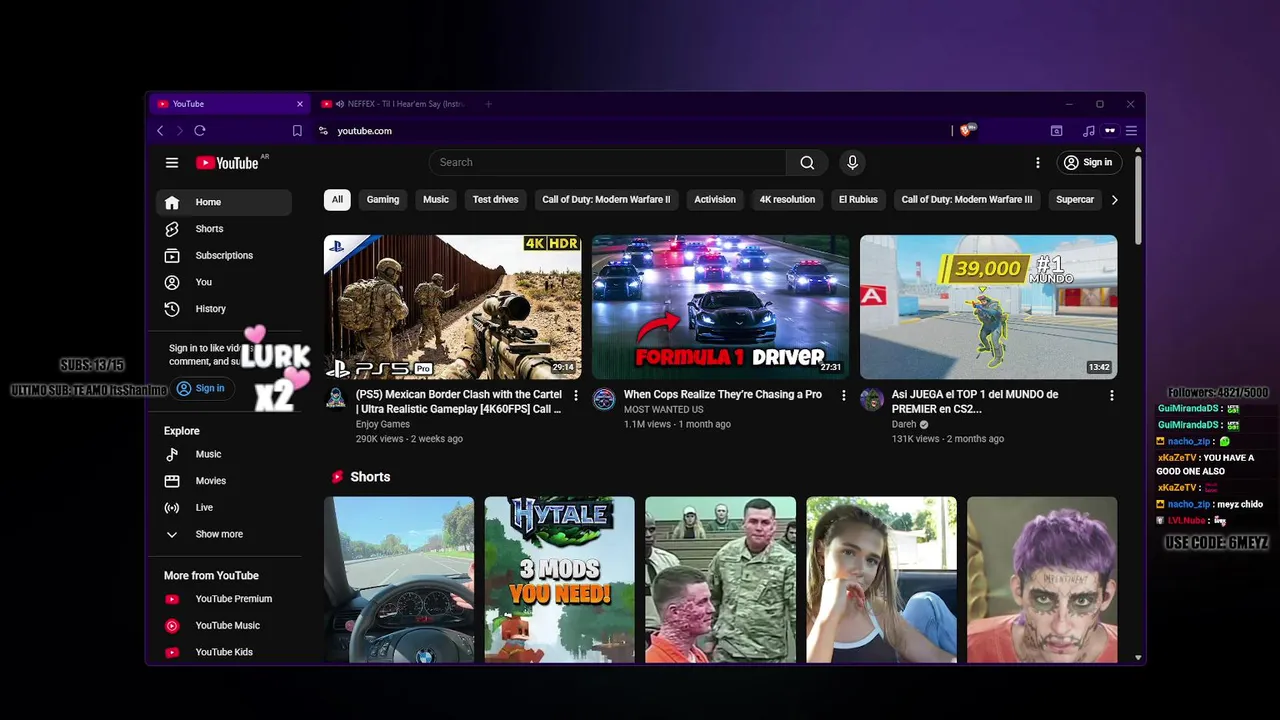Viewport: 1280px width, 720px height.
Task: Click the YouTube Search field
Action: (x=608, y=162)
